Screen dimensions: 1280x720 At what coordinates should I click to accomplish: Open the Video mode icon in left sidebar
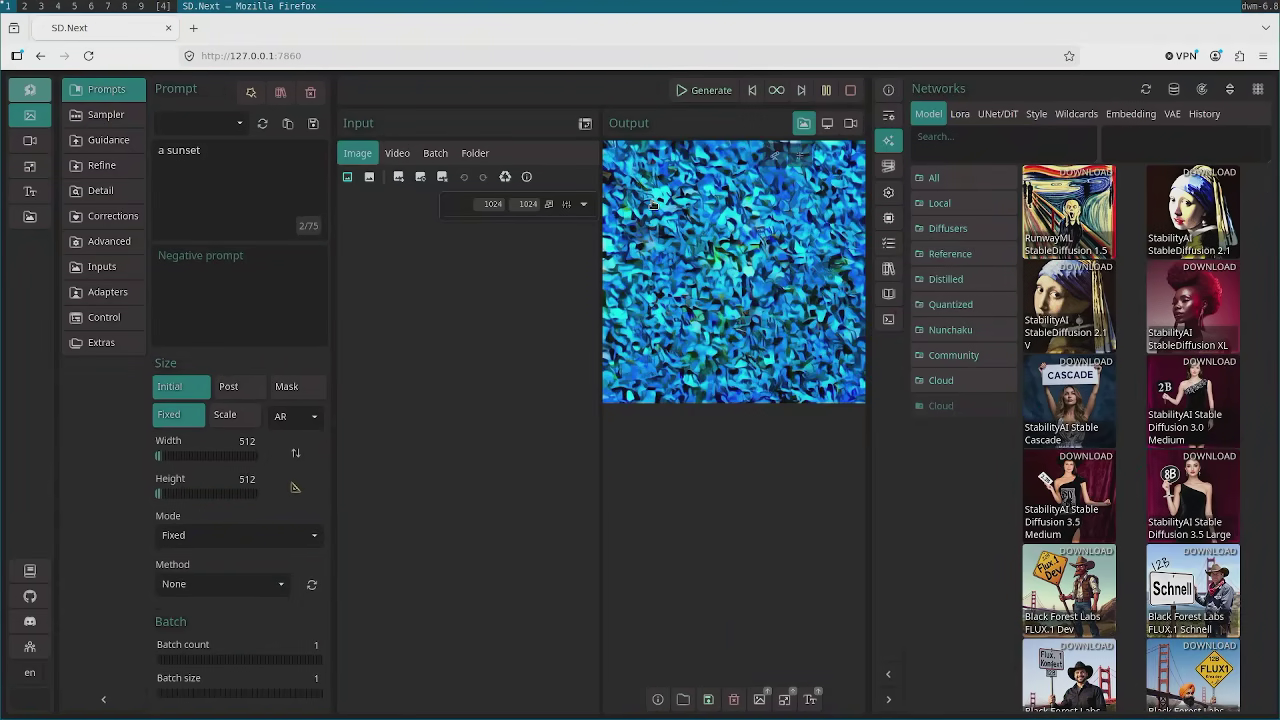[30, 141]
